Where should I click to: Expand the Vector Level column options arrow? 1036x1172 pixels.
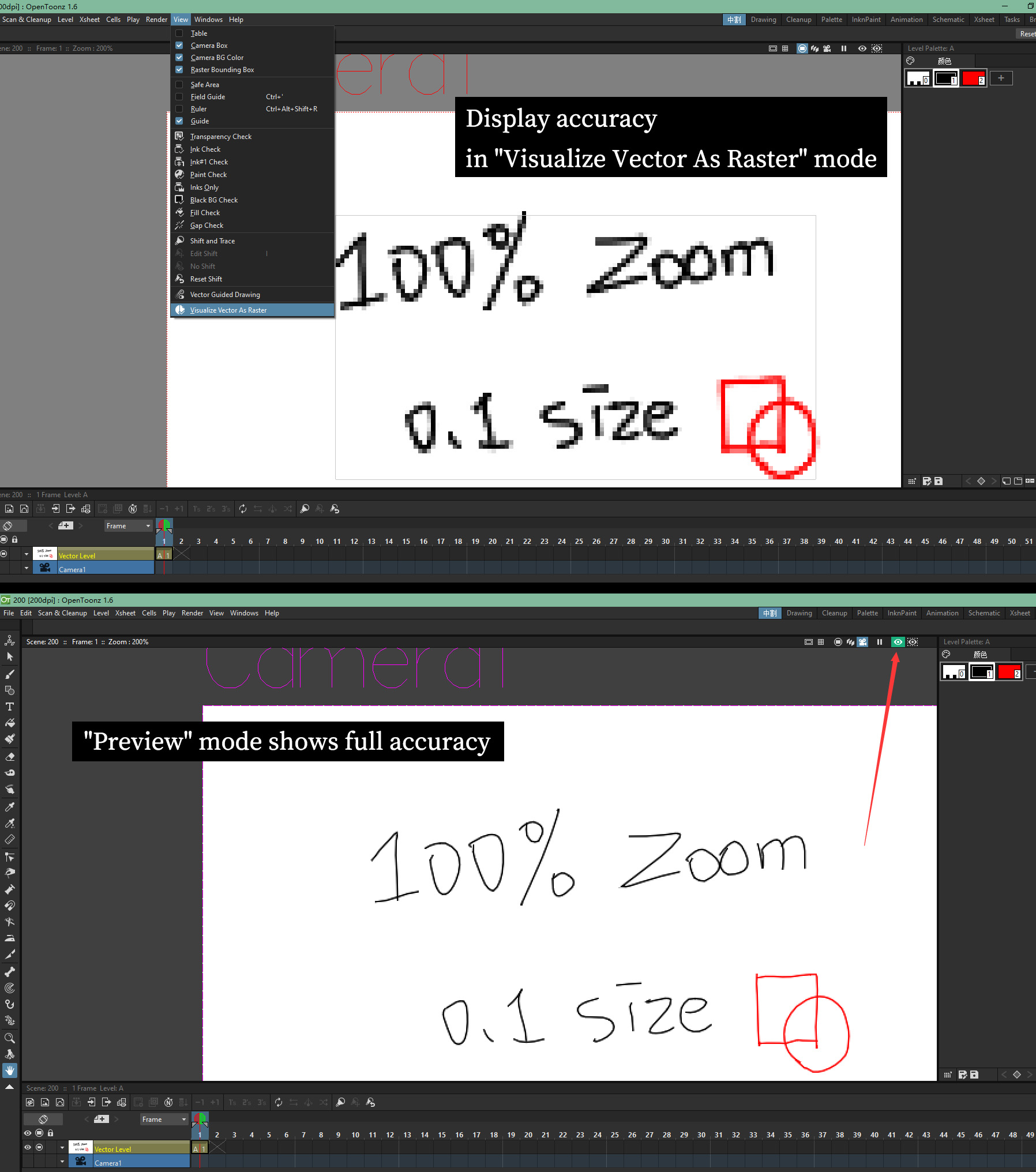[x=62, y=1147]
